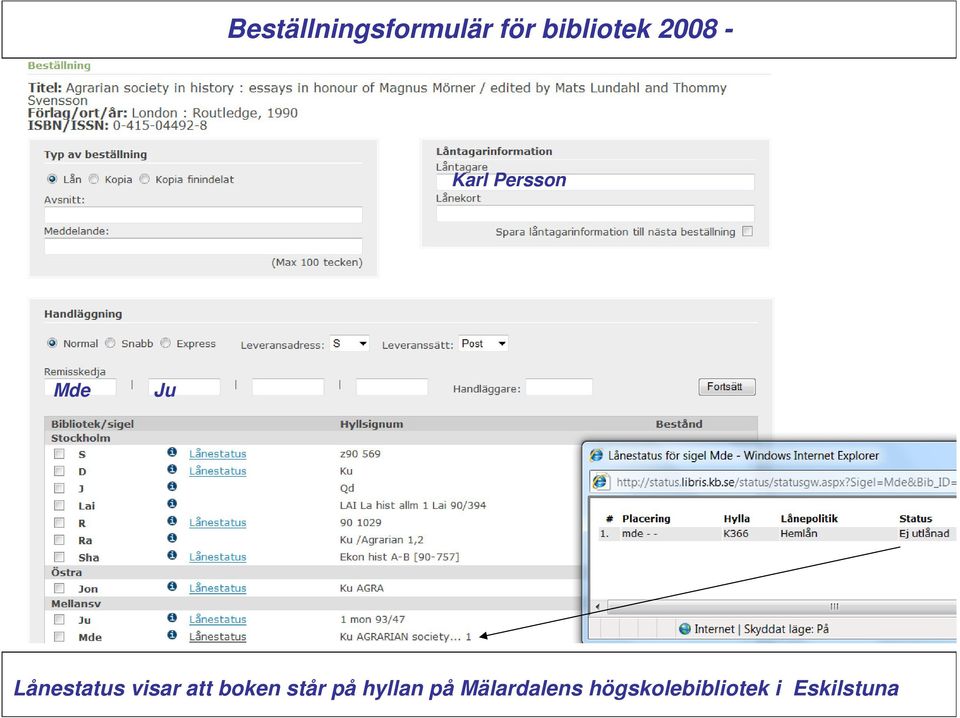Viewport: 960px width, 718px height.
Task: Click shelf mark Ekon hist A-B [90-757]
Action: click(x=399, y=556)
